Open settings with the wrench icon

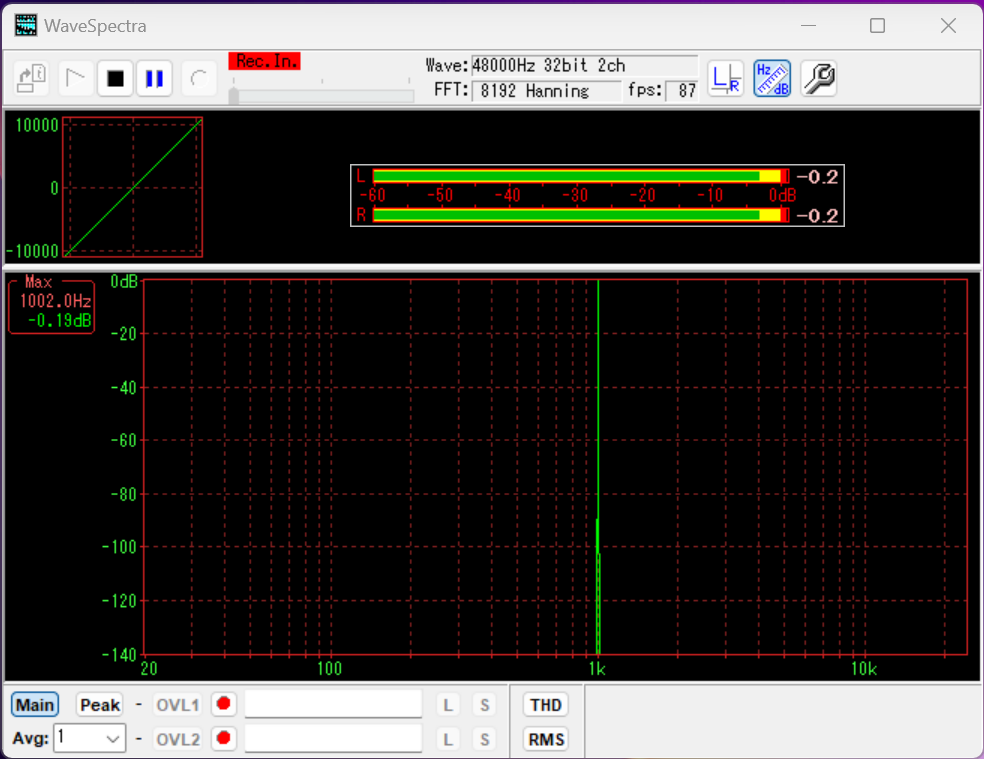(x=818, y=79)
